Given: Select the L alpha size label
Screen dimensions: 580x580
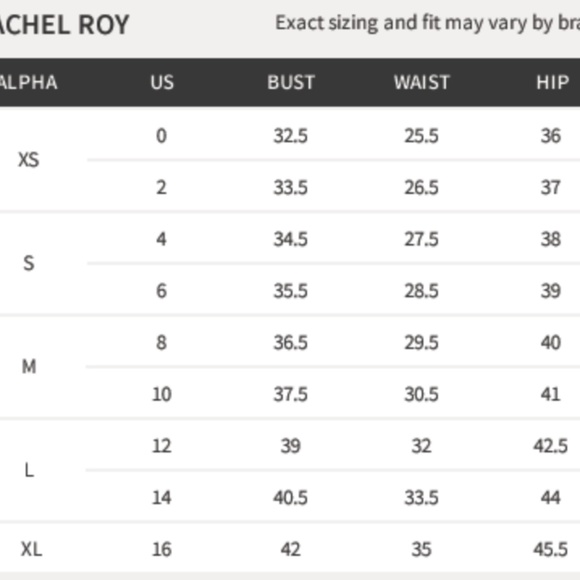Looking at the screenshot, I should 29,471.
